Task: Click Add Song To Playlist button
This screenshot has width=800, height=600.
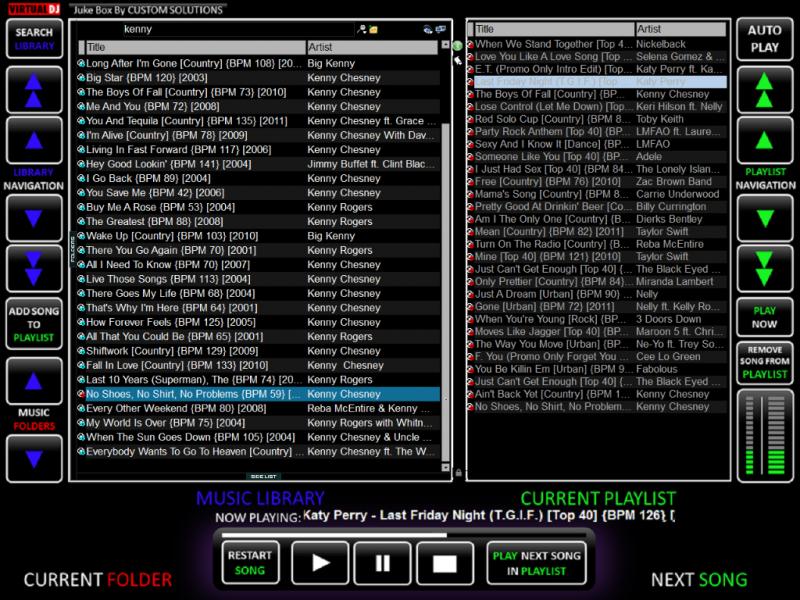Action: pyautogui.click(x=34, y=324)
